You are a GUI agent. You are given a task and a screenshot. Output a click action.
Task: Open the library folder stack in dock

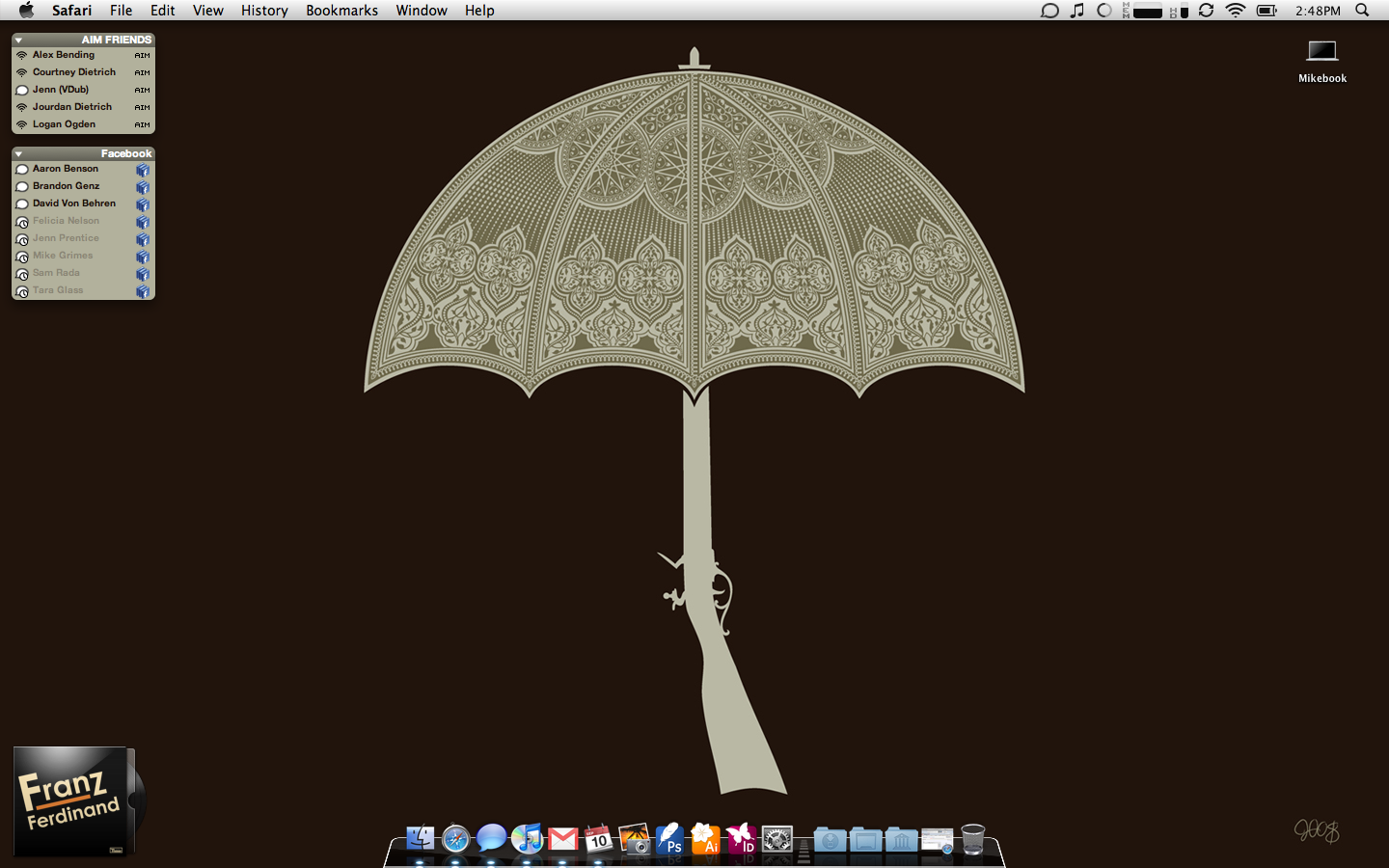[901, 839]
